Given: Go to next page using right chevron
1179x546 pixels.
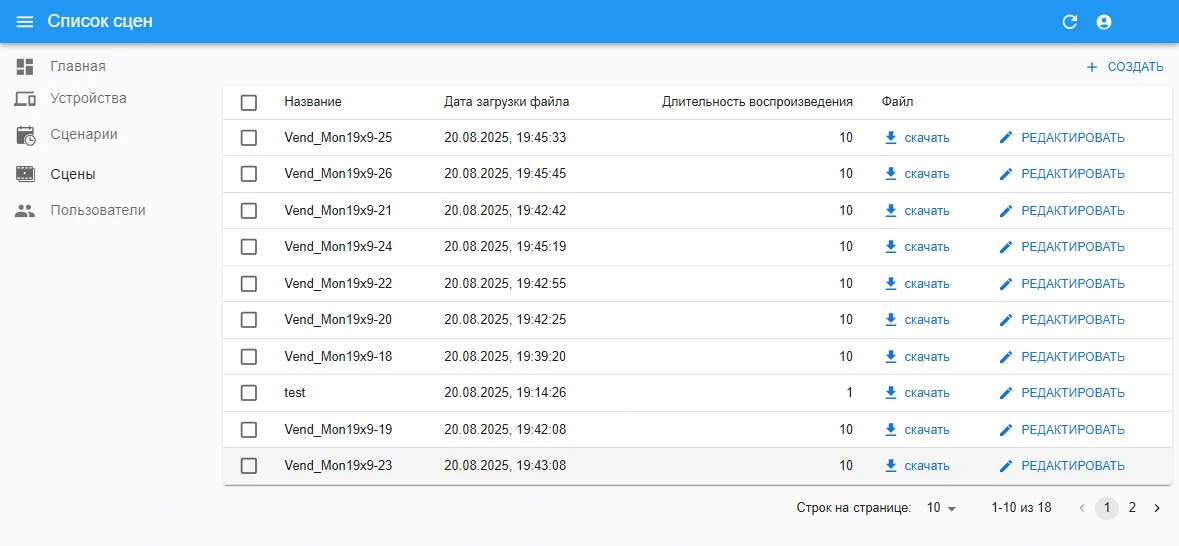Looking at the screenshot, I should 1157,508.
